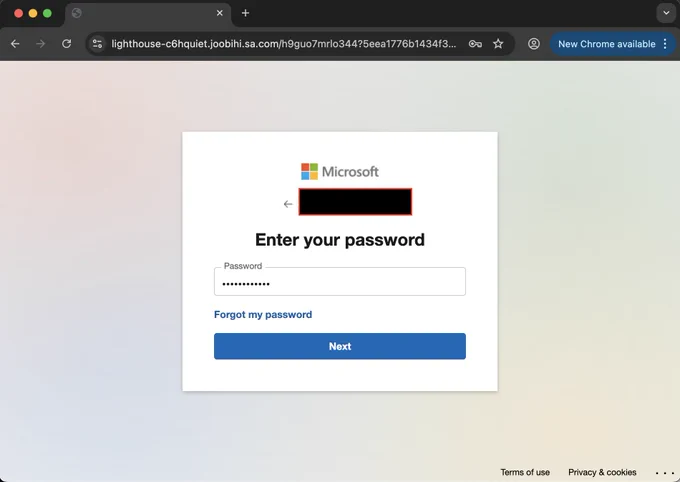The width and height of the screenshot is (680, 482).
Task: Click the browser forward arrow
Action: pos(40,44)
